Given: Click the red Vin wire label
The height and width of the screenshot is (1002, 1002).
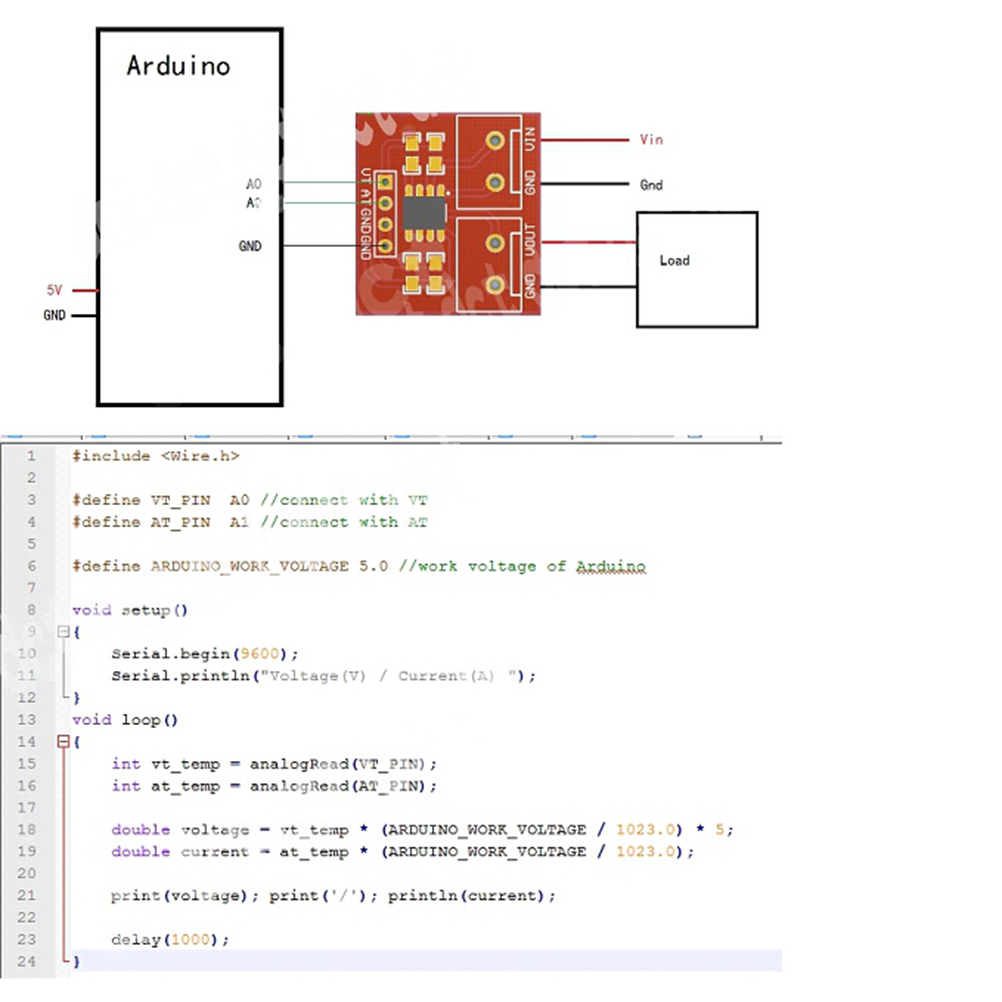Looking at the screenshot, I should coord(651,140).
